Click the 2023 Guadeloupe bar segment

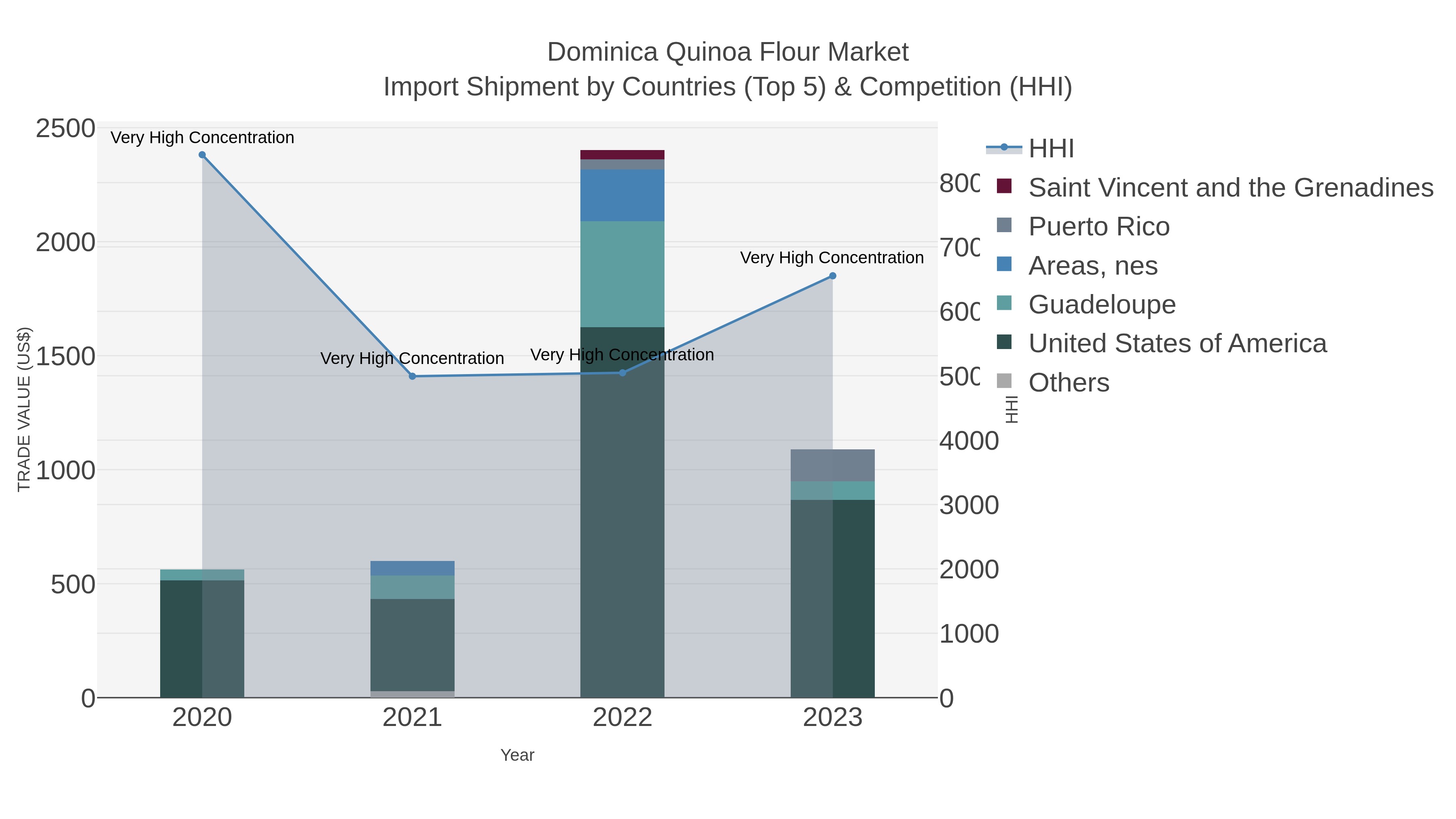coord(833,491)
